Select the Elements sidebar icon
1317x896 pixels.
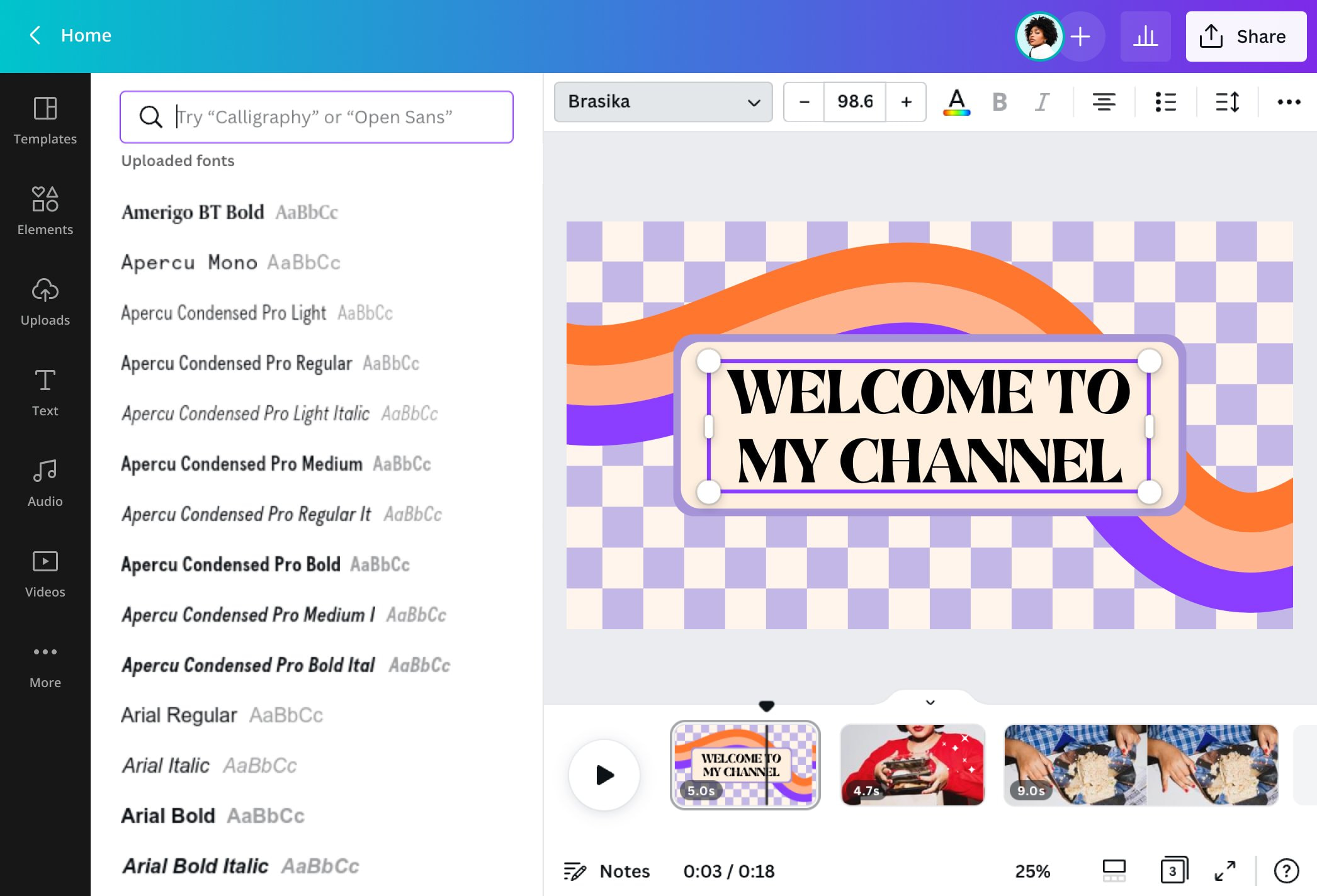click(45, 210)
